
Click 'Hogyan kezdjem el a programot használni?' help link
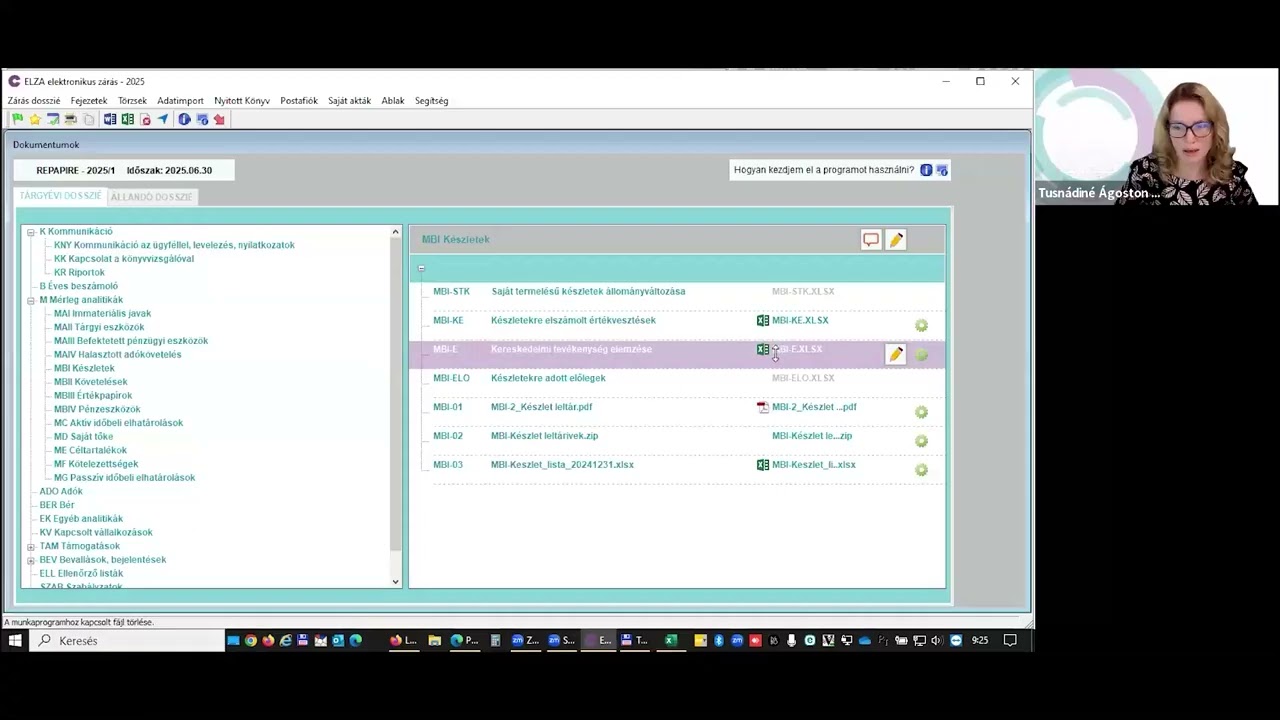click(x=824, y=170)
